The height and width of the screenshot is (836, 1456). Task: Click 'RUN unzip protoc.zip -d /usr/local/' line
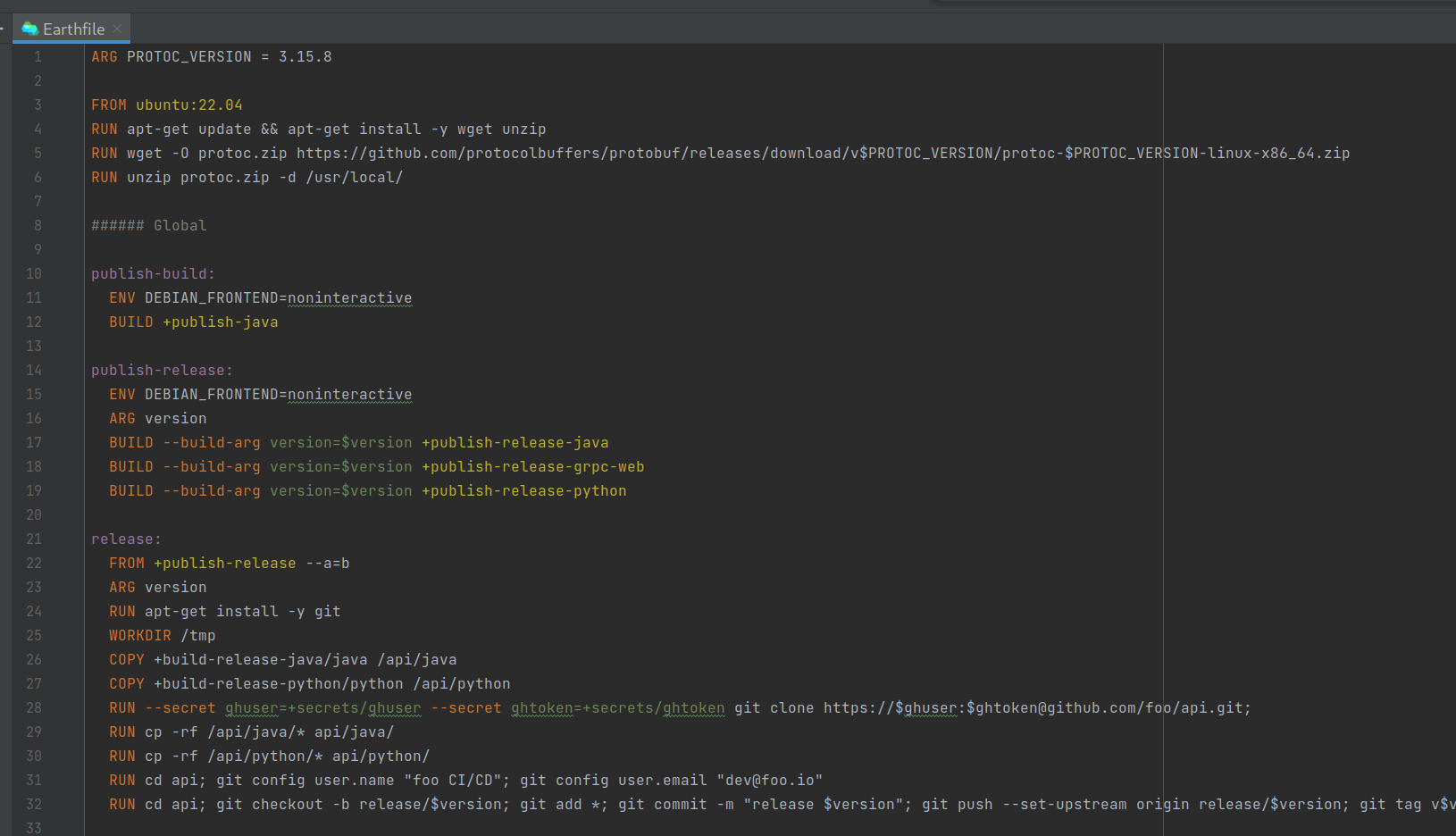point(247,177)
